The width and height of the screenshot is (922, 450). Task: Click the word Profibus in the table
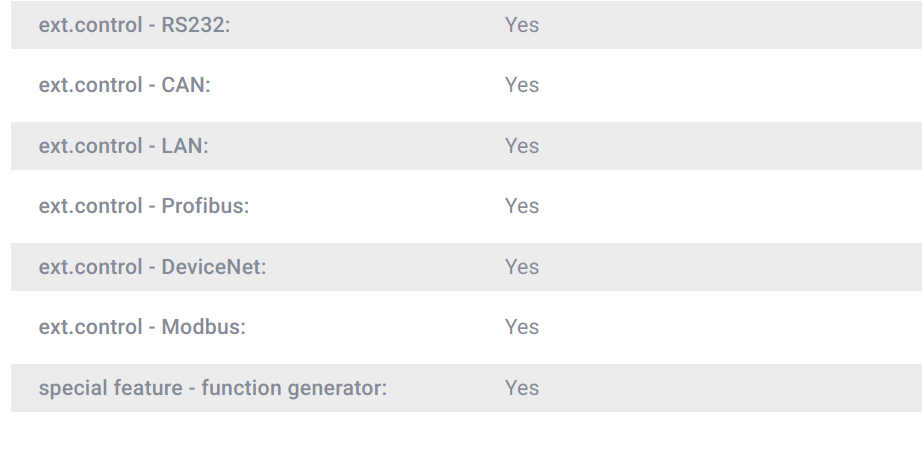pos(205,206)
